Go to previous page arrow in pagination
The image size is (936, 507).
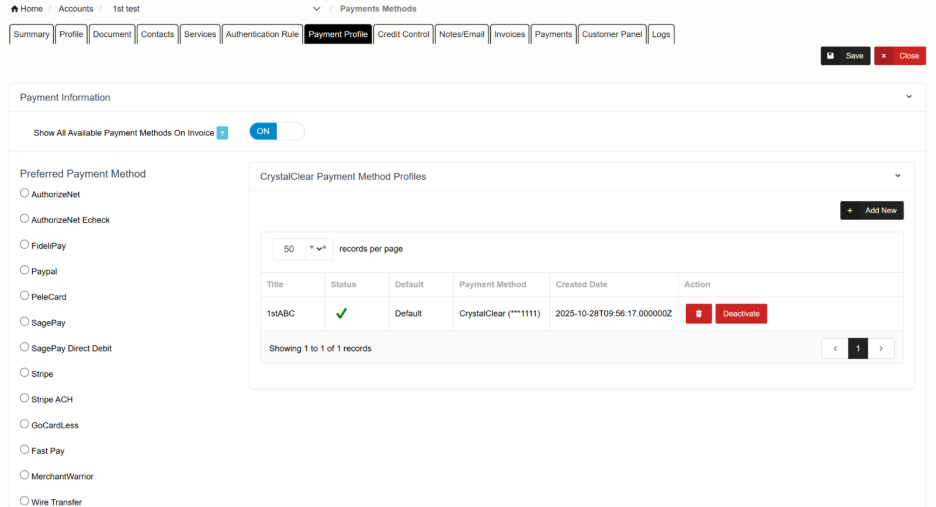coord(835,349)
